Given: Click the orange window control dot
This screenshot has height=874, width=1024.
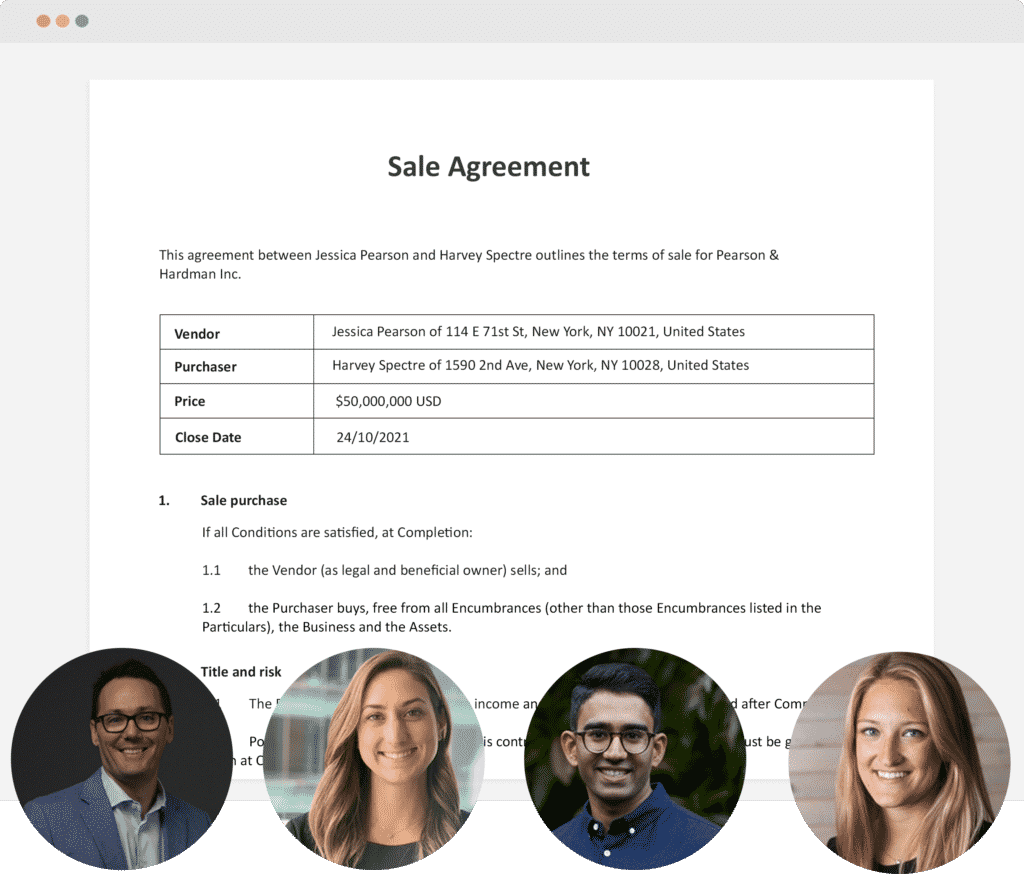Looking at the screenshot, I should [x=44, y=20].
